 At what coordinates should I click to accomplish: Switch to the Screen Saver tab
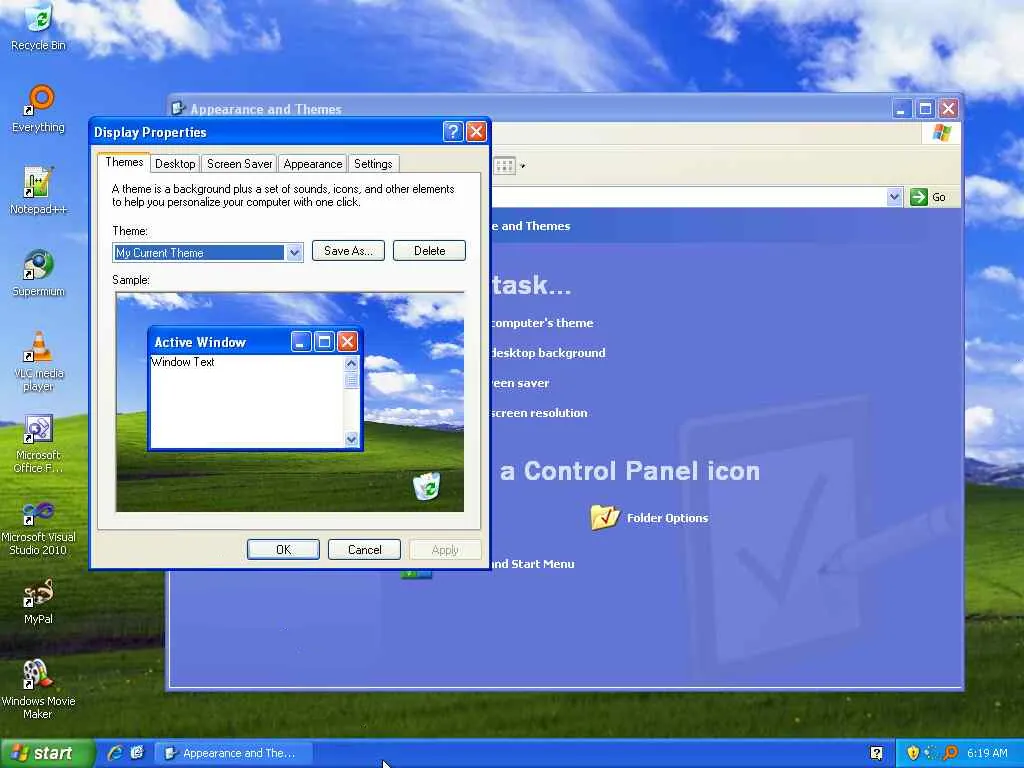[x=239, y=164]
